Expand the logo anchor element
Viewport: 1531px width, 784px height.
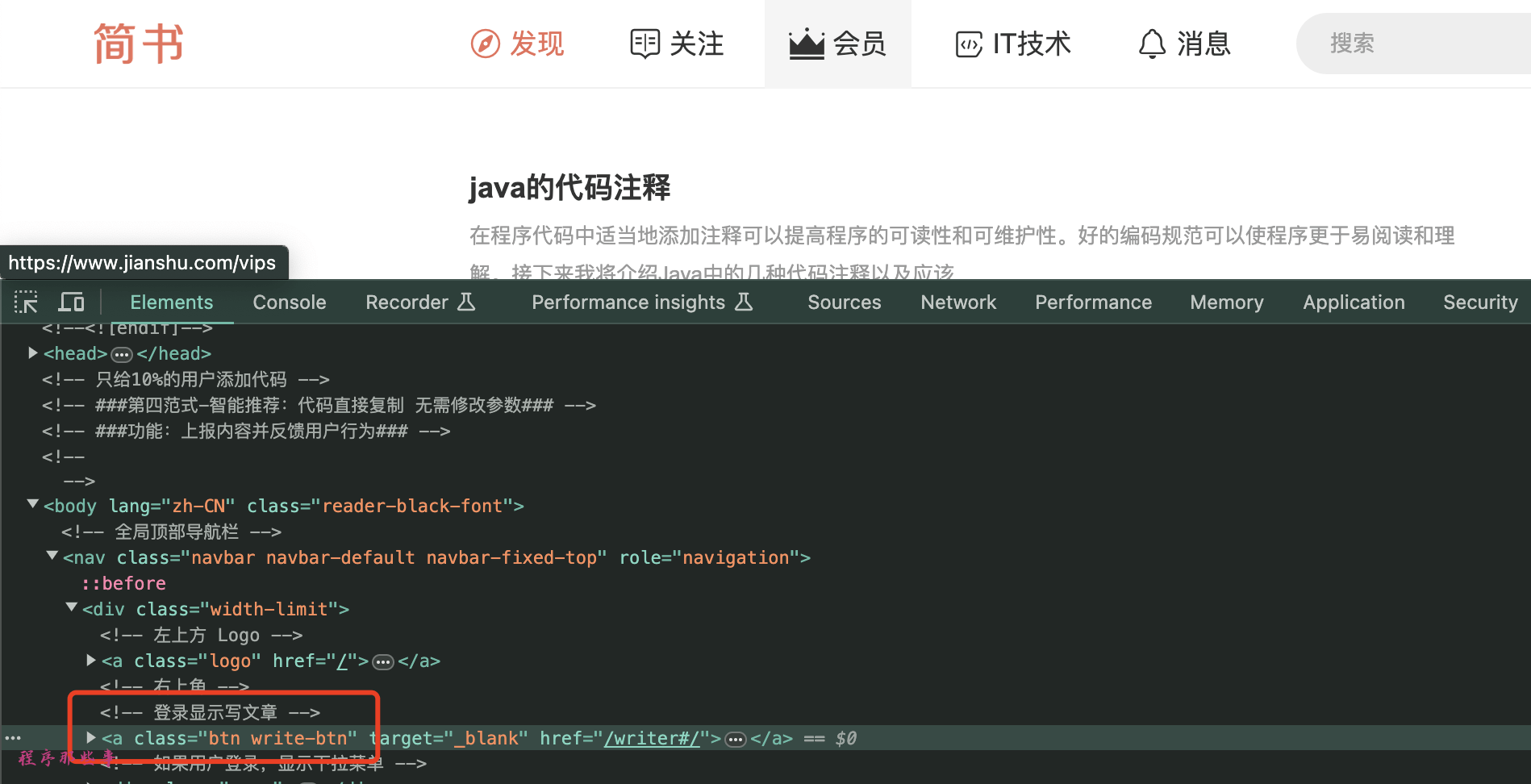coord(91,661)
